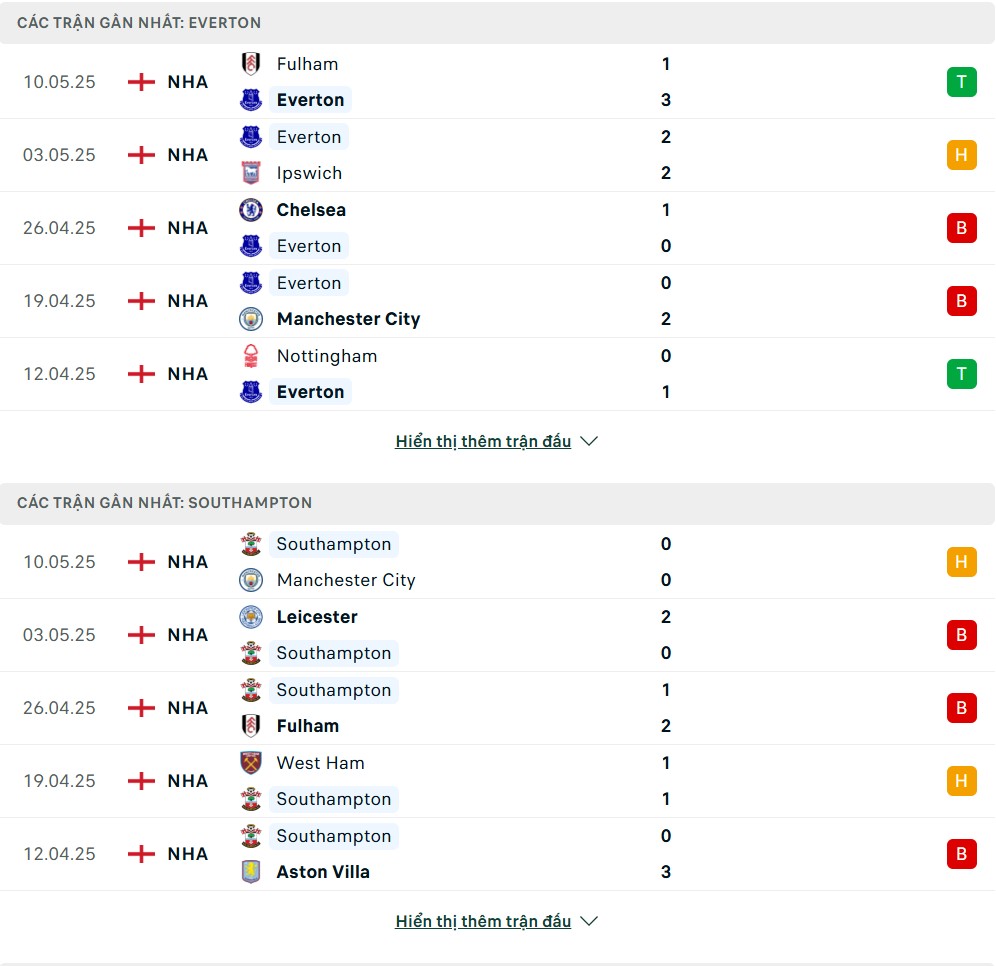This screenshot has width=996, height=966.
Task: Click the Fulham crest in Everton's 10.05.25 match
Action: [x=251, y=64]
